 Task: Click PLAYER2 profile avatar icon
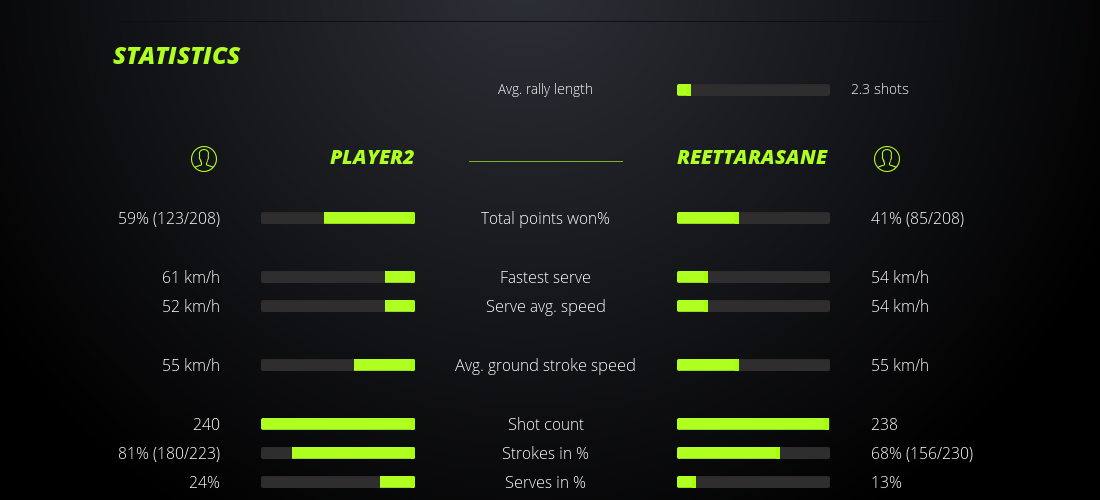point(203,158)
